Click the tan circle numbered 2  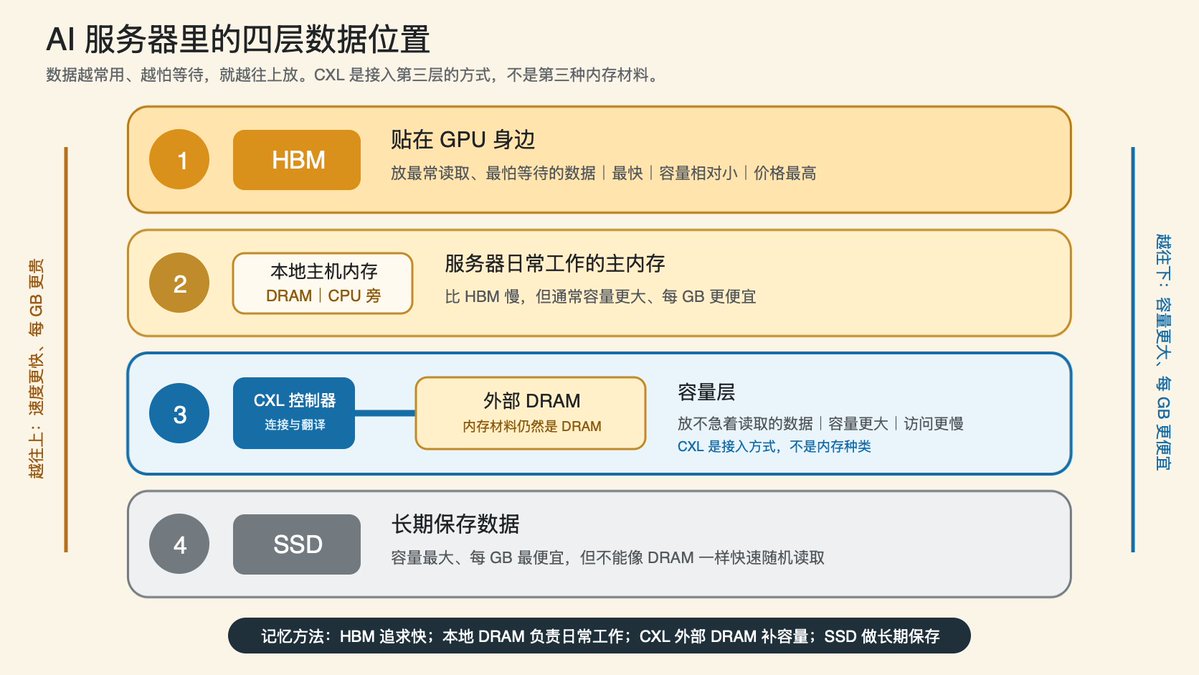pyautogui.click(x=179, y=283)
